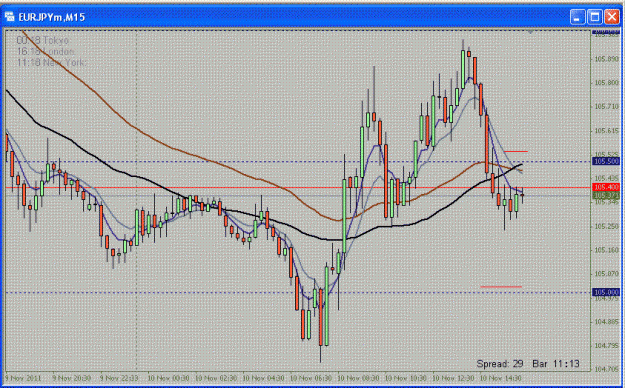This screenshot has height=388, width=625.
Task: Click the '10 Nov 04:30' time axis label
Action: tap(263, 378)
